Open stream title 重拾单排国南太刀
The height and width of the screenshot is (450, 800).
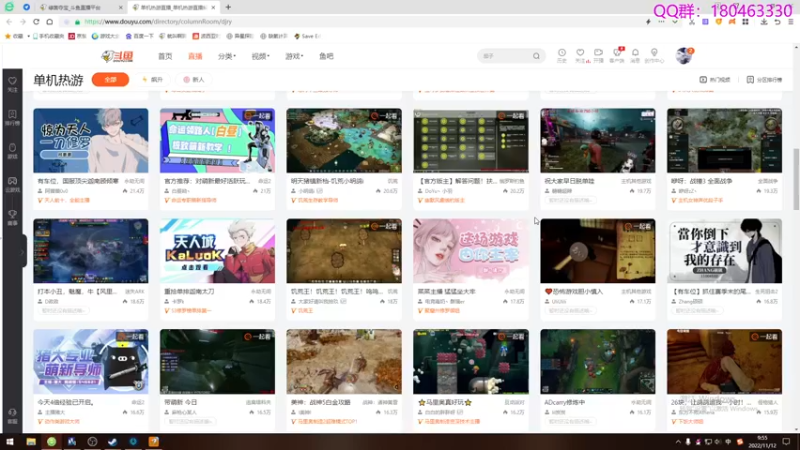(x=189, y=292)
